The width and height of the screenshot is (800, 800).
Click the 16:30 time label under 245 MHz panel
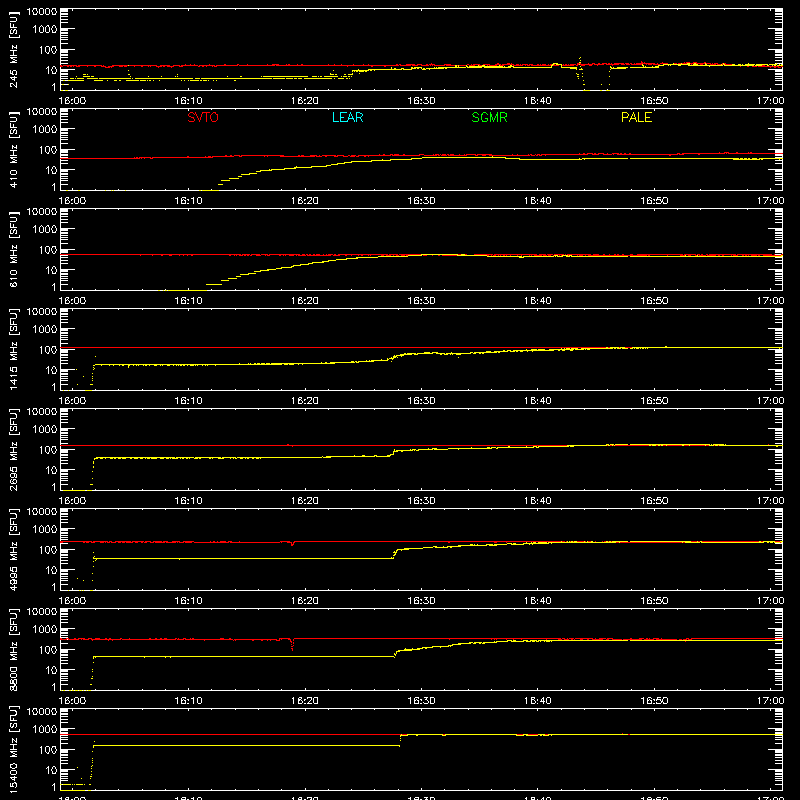point(421,101)
